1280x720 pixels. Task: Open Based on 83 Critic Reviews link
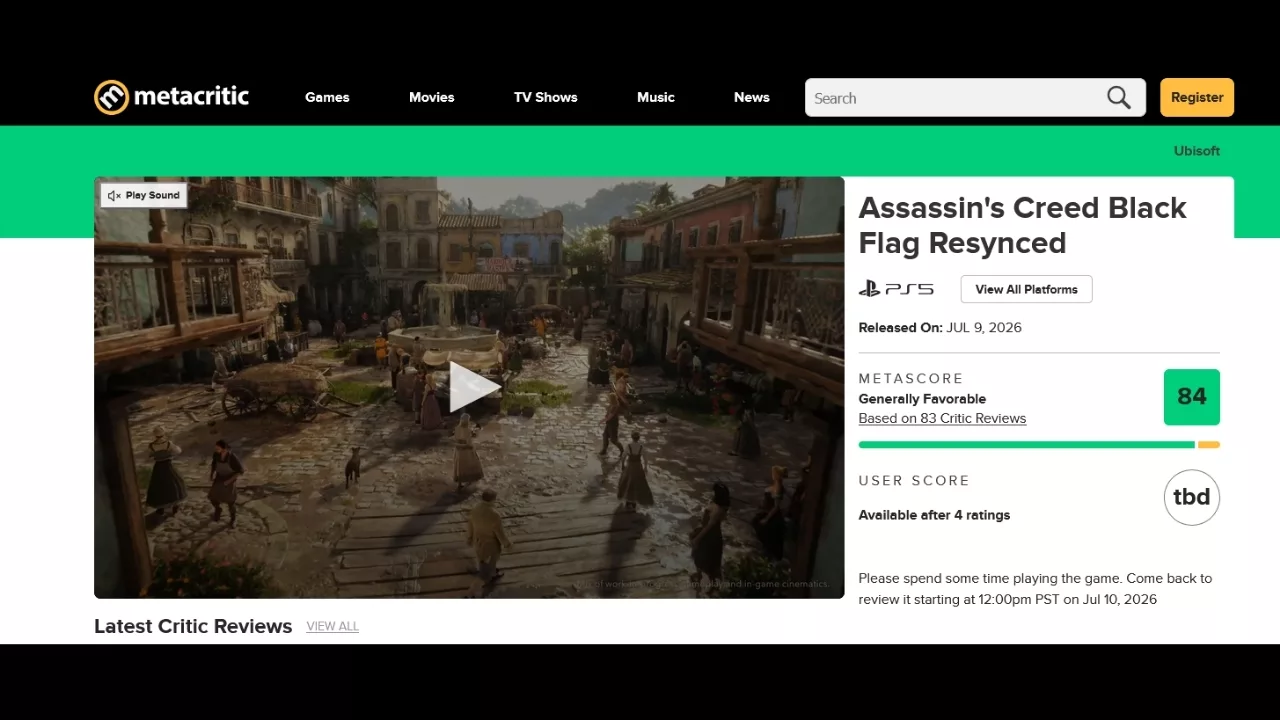pos(942,418)
